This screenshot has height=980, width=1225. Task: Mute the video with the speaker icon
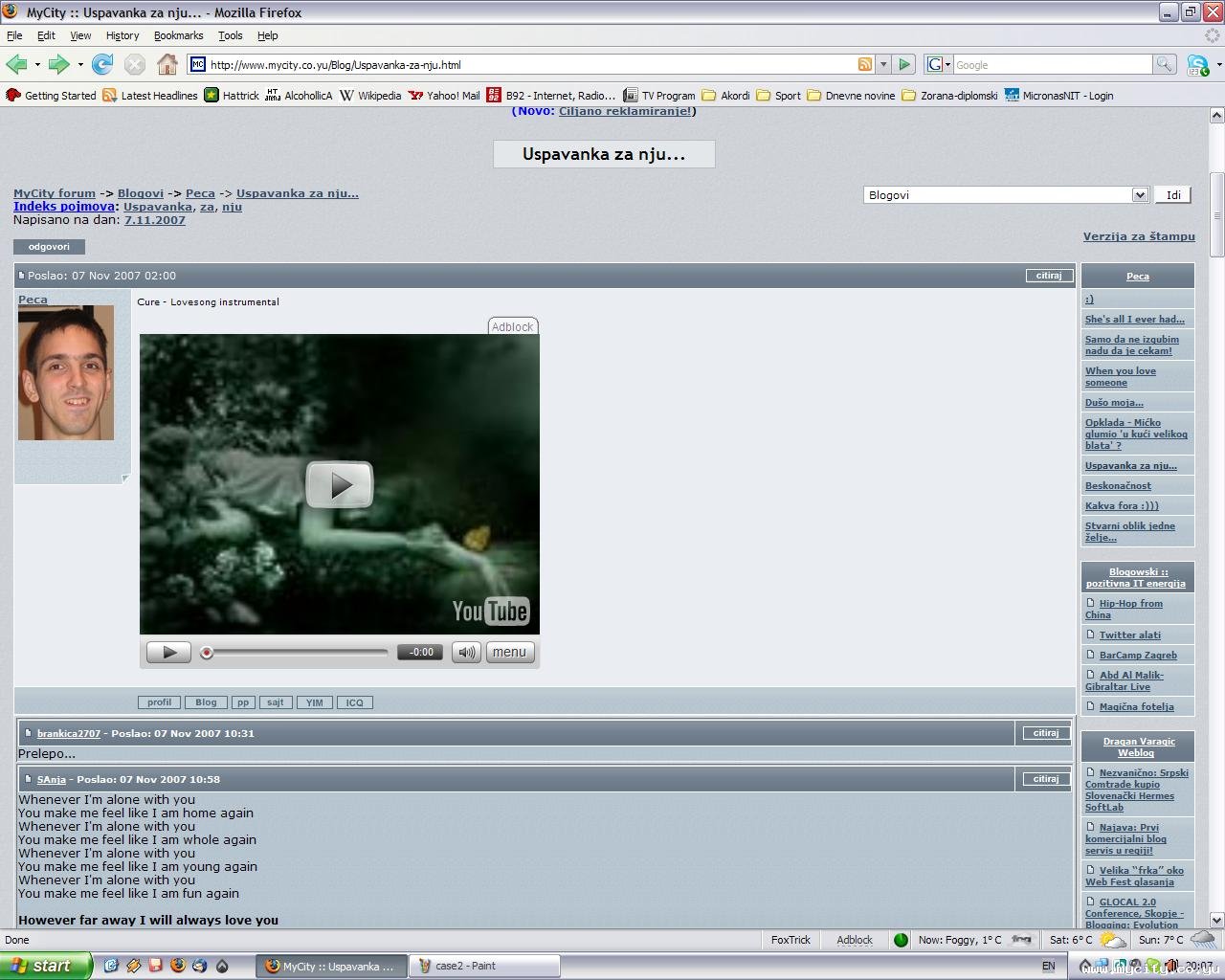pyautogui.click(x=466, y=653)
